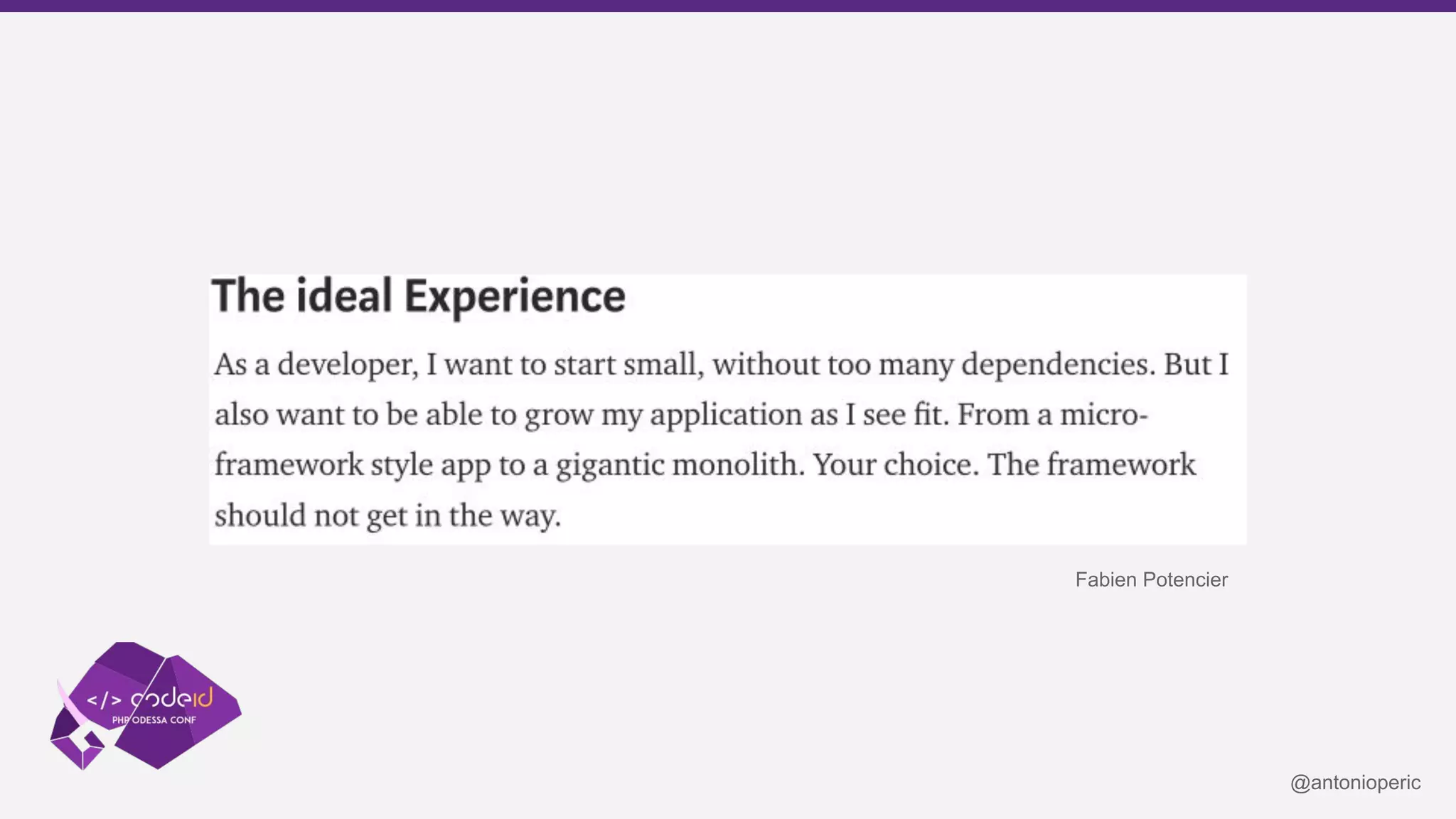The image size is (1456, 819).
Task: Click the hyphenated word "micro-"
Action: [x=1103, y=414]
